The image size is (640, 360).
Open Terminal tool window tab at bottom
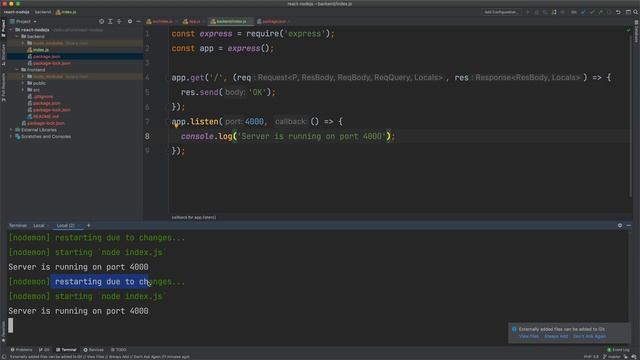point(67,350)
